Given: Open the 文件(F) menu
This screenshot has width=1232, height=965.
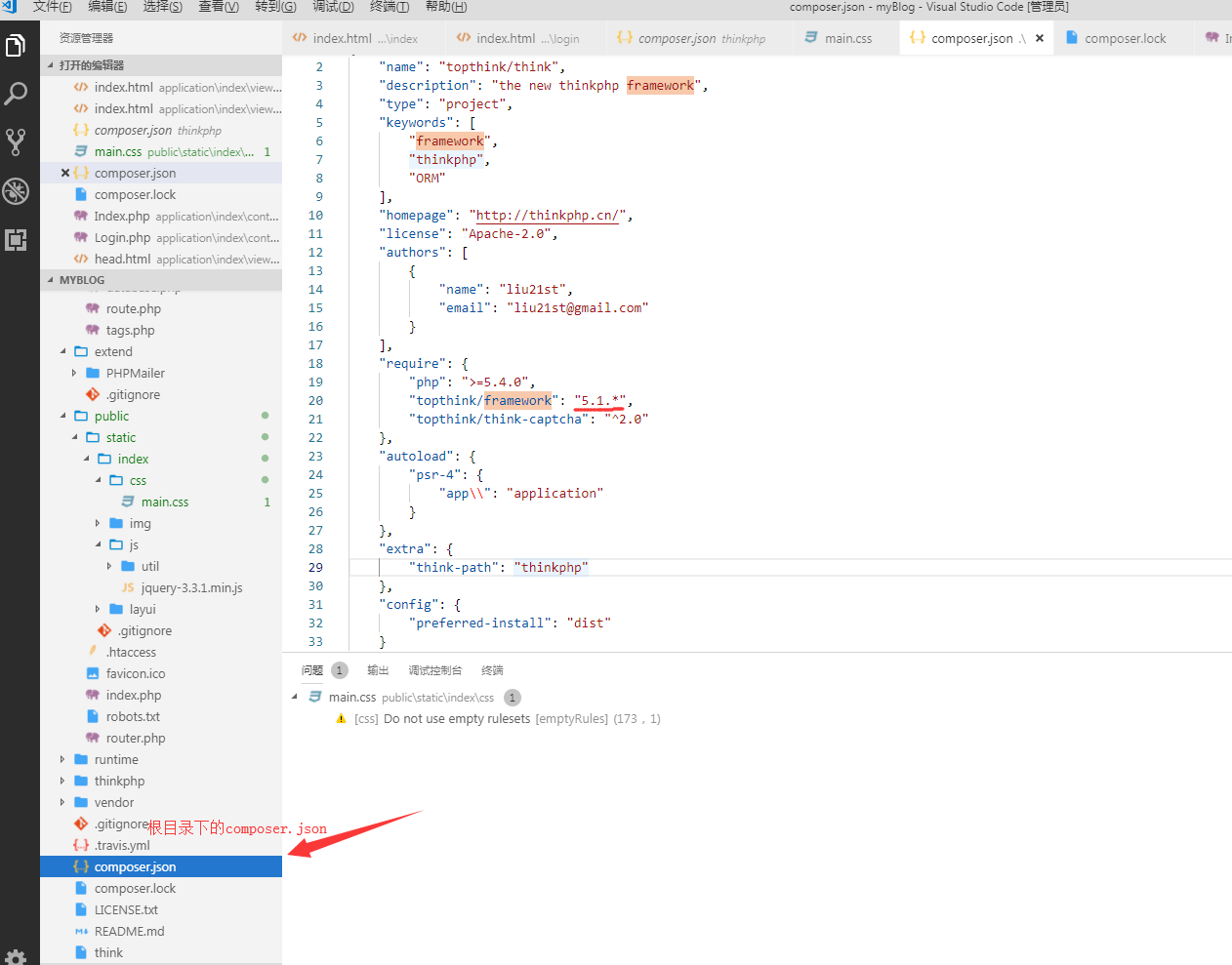Looking at the screenshot, I should (52, 7).
